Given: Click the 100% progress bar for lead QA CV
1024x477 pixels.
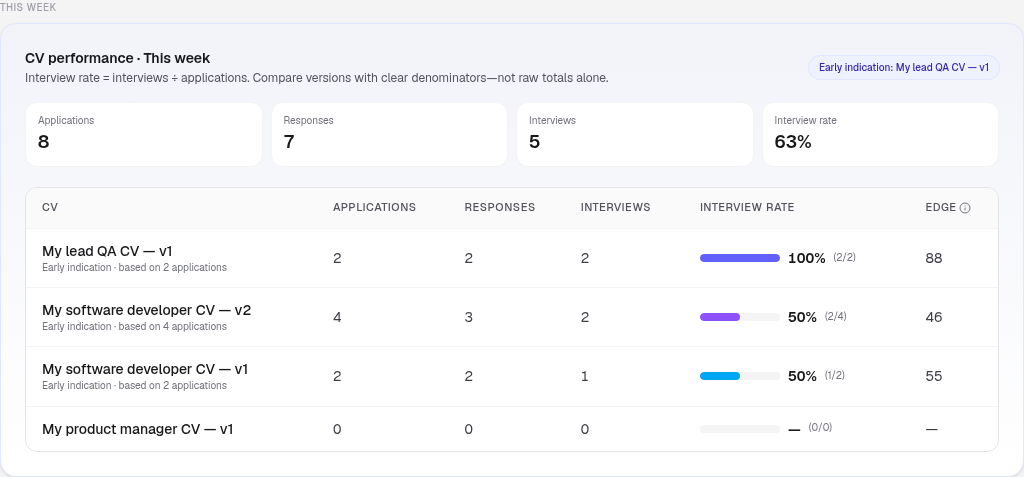Looking at the screenshot, I should 740,258.
